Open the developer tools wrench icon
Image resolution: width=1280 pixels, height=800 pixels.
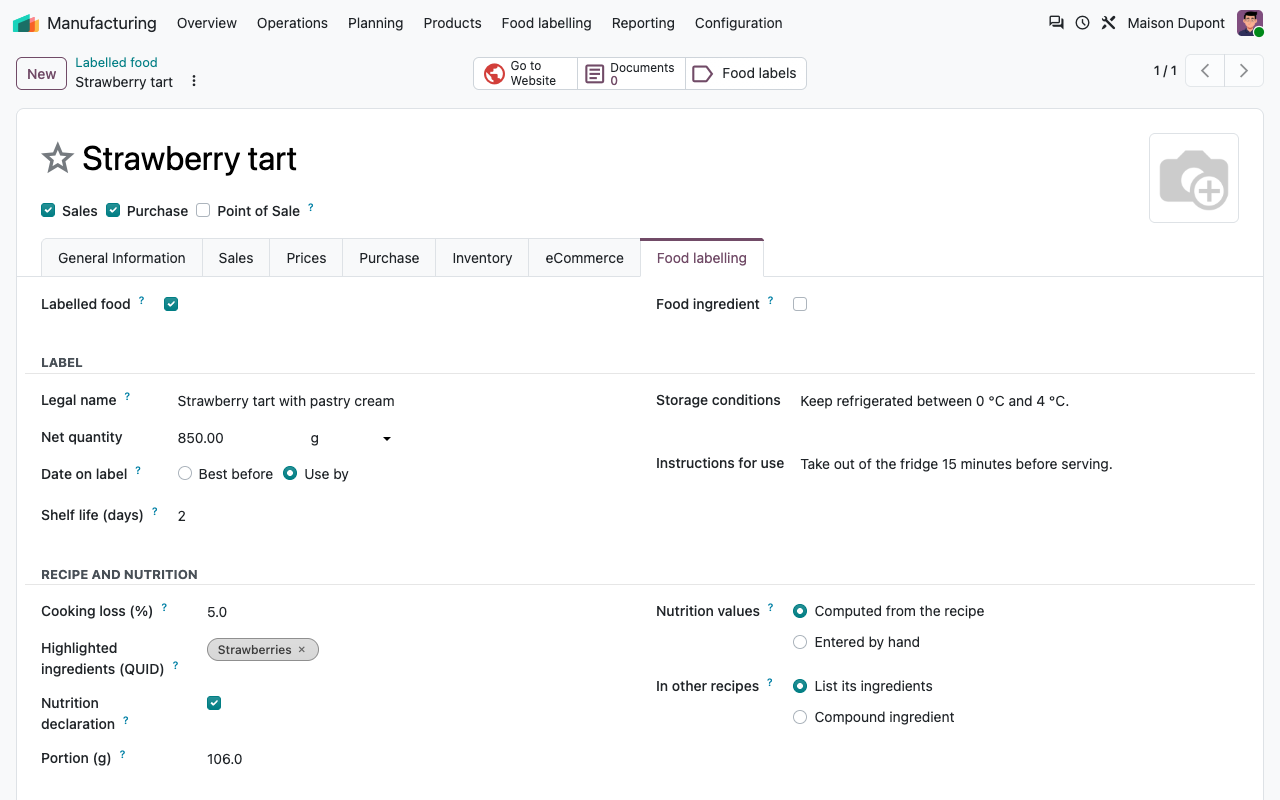point(1108,23)
